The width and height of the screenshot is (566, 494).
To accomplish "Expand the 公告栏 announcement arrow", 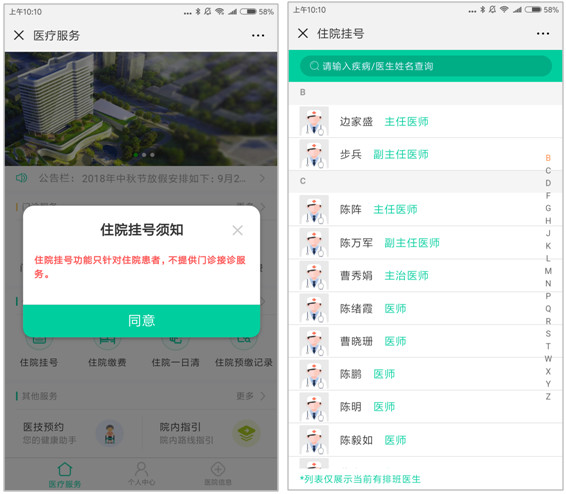I will click(x=262, y=178).
